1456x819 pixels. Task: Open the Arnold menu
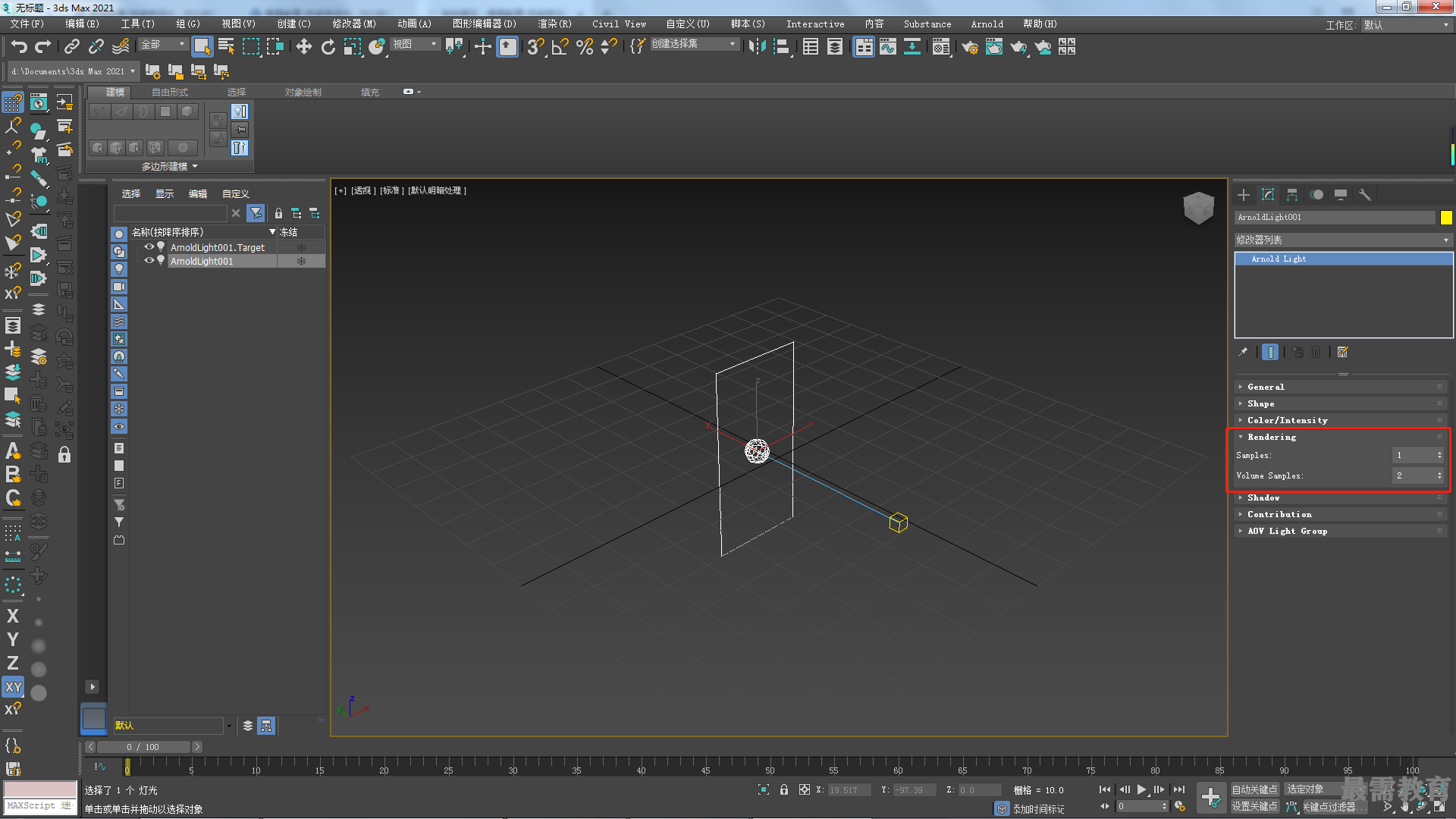987,24
